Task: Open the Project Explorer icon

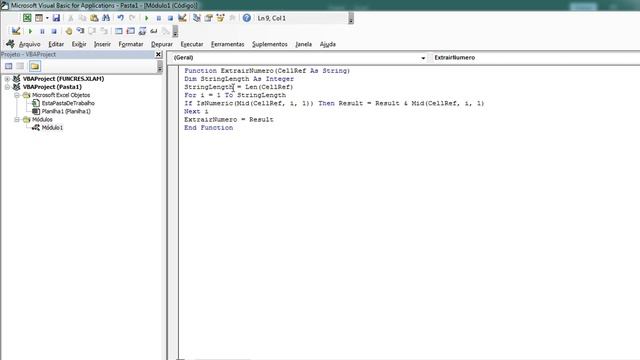Action: coord(197,18)
